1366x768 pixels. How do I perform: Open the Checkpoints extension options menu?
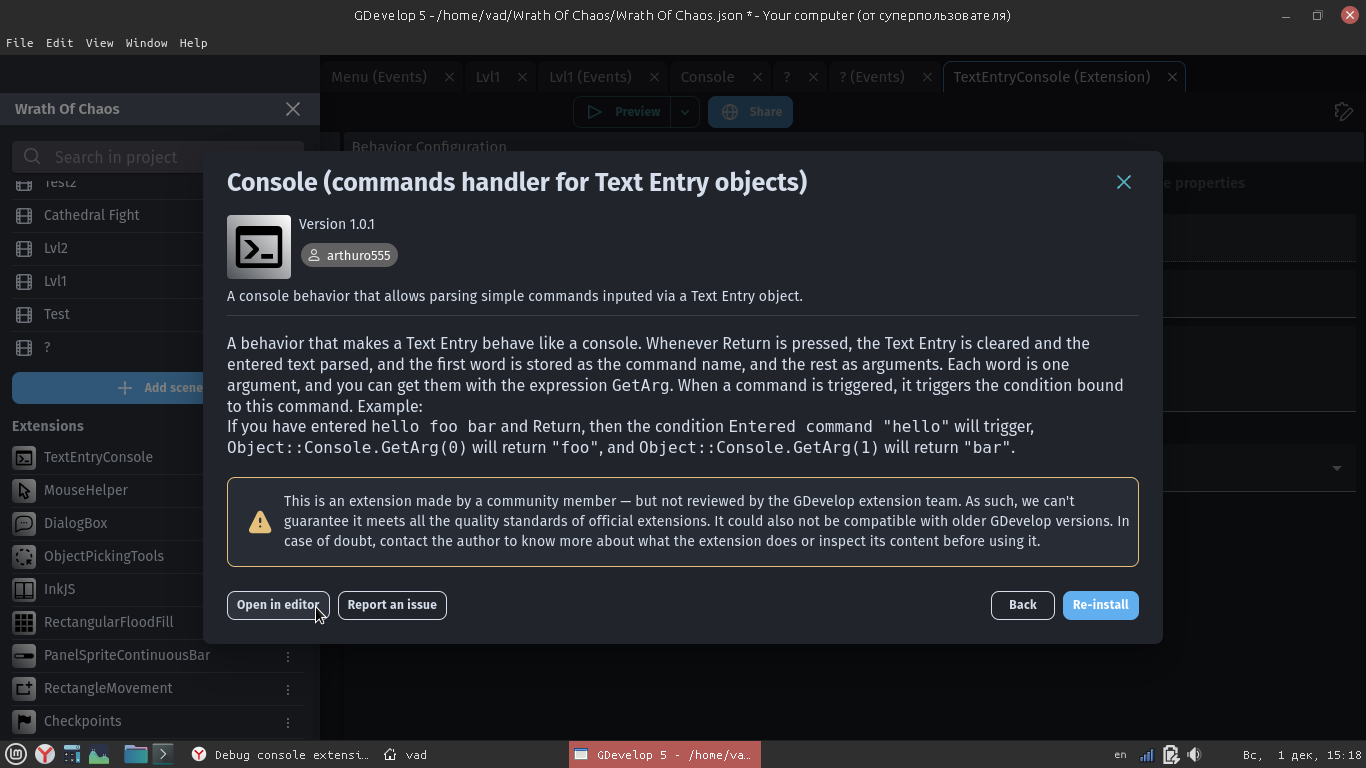288,722
